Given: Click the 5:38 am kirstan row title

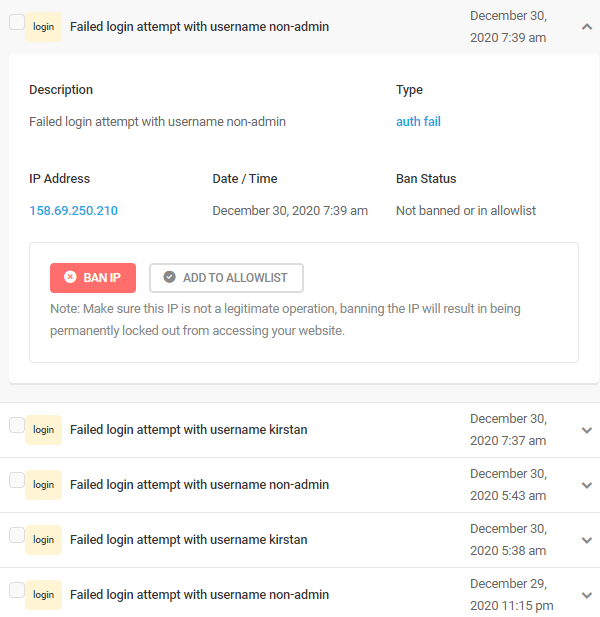Looking at the screenshot, I should point(188,540).
